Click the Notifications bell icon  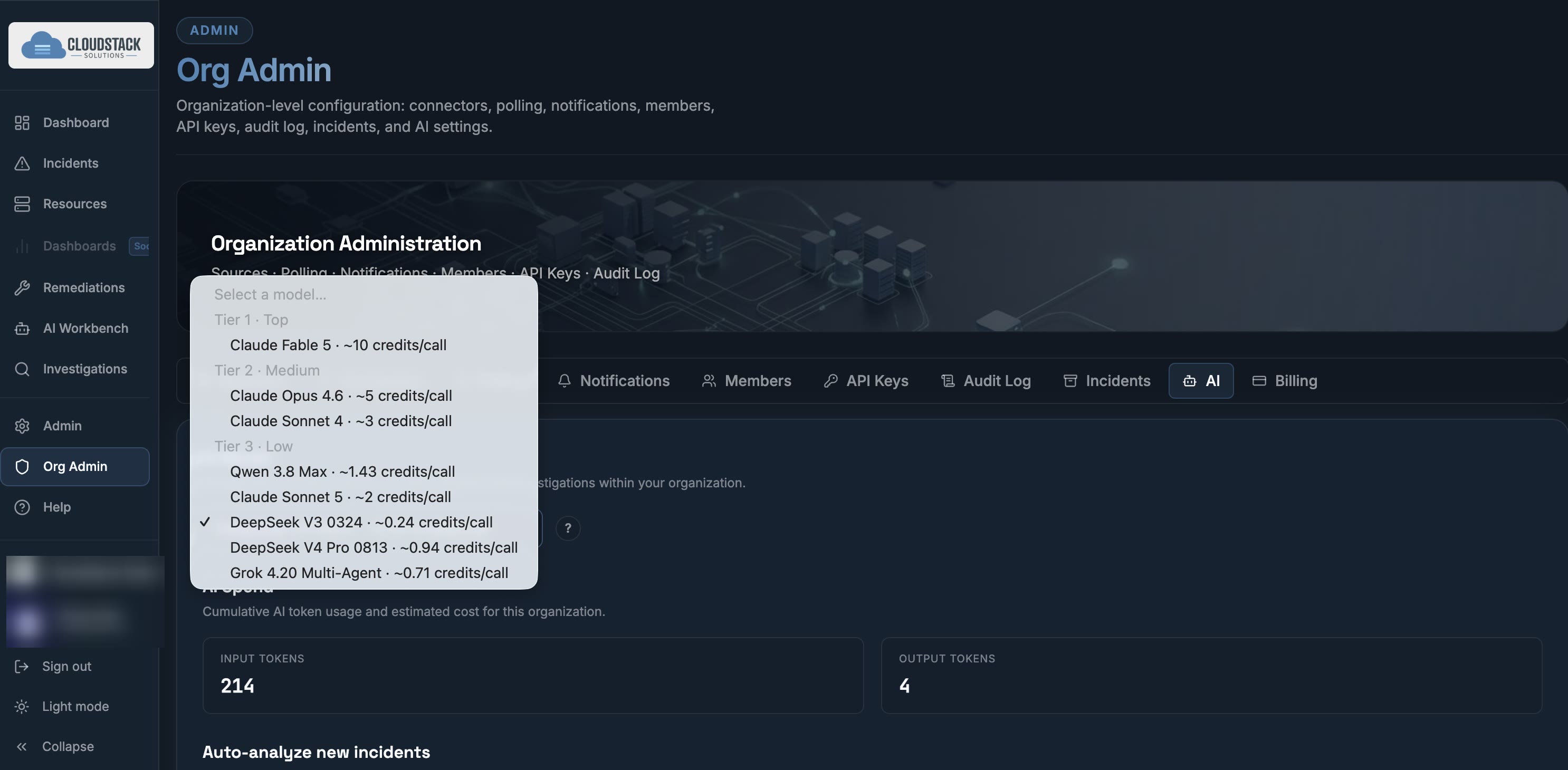tap(565, 381)
